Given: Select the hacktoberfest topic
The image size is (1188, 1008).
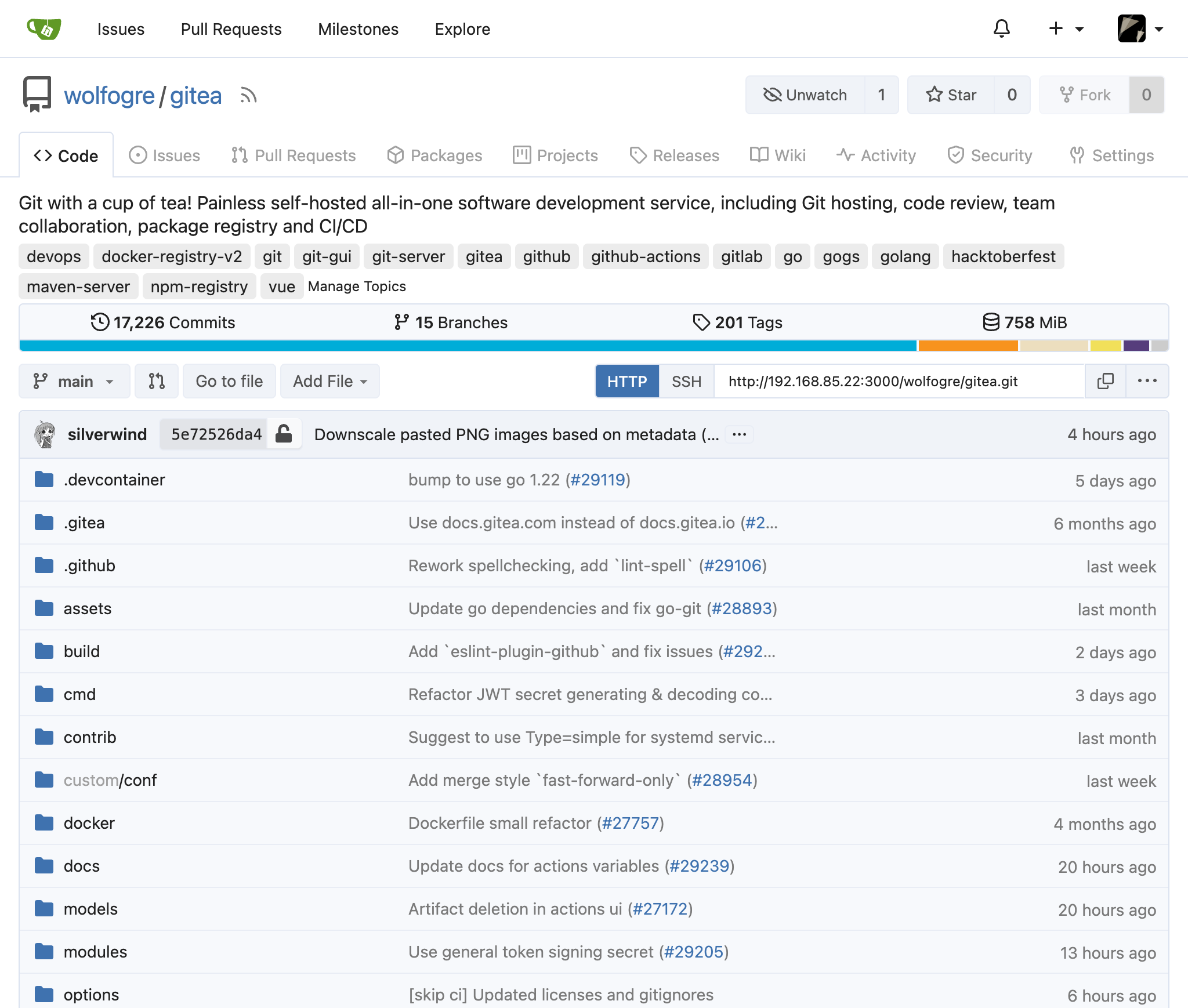Looking at the screenshot, I should click(x=1003, y=256).
